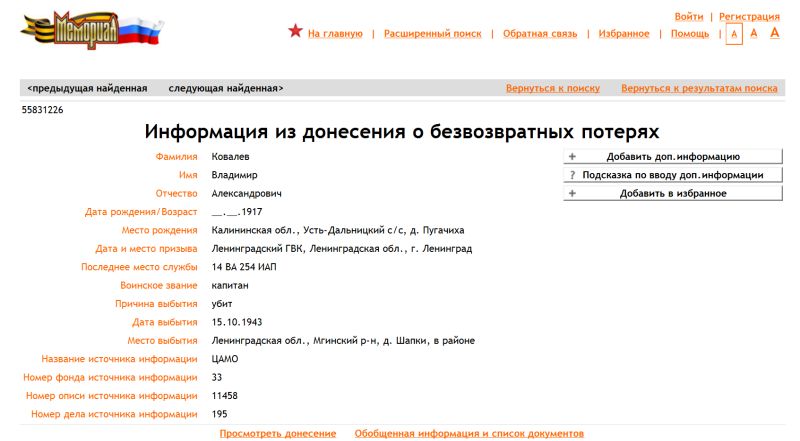This screenshot has height=441, width=800.
Task: Click Номер фонда источника информации label
Action: pyautogui.click(x=110, y=377)
